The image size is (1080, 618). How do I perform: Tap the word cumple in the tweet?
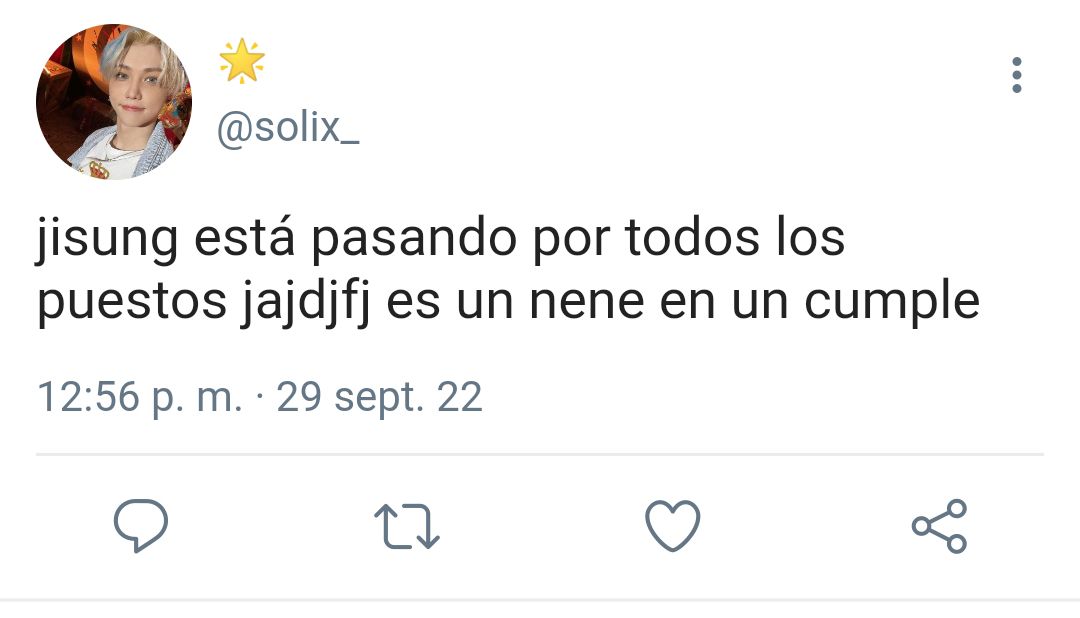pyautogui.click(x=892, y=302)
